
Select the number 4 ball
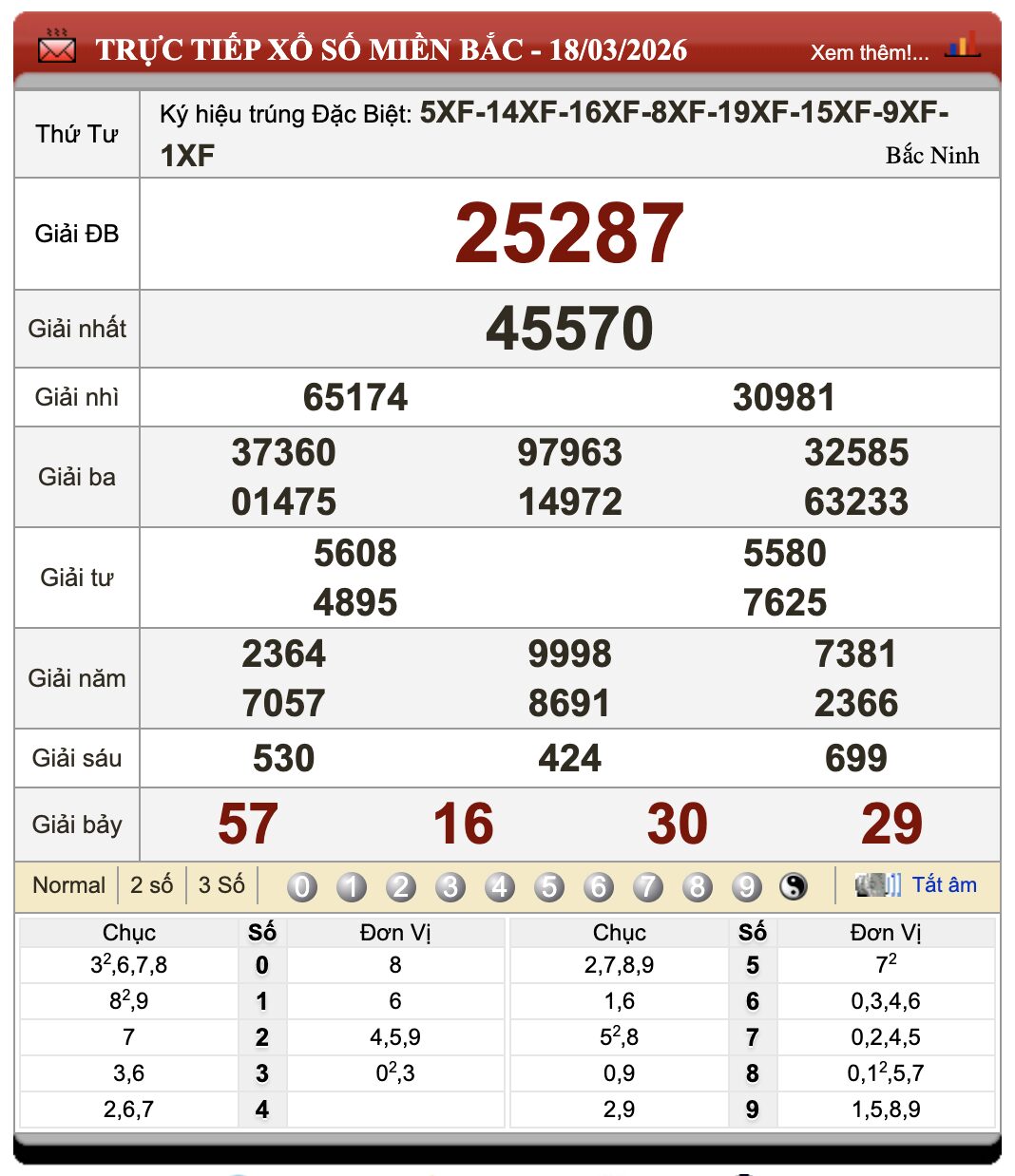pyautogui.click(x=500, y=885)
